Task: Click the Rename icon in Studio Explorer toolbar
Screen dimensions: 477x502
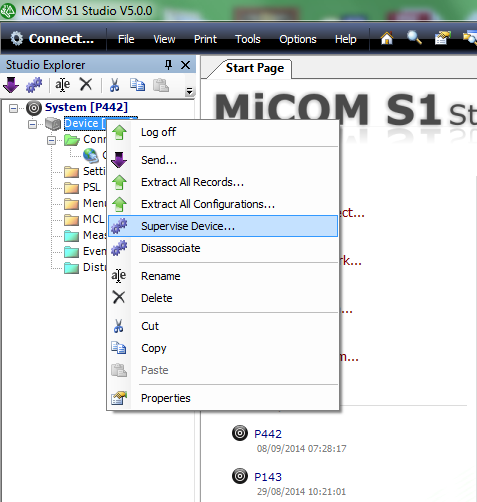Action: (x=62, y=85)
